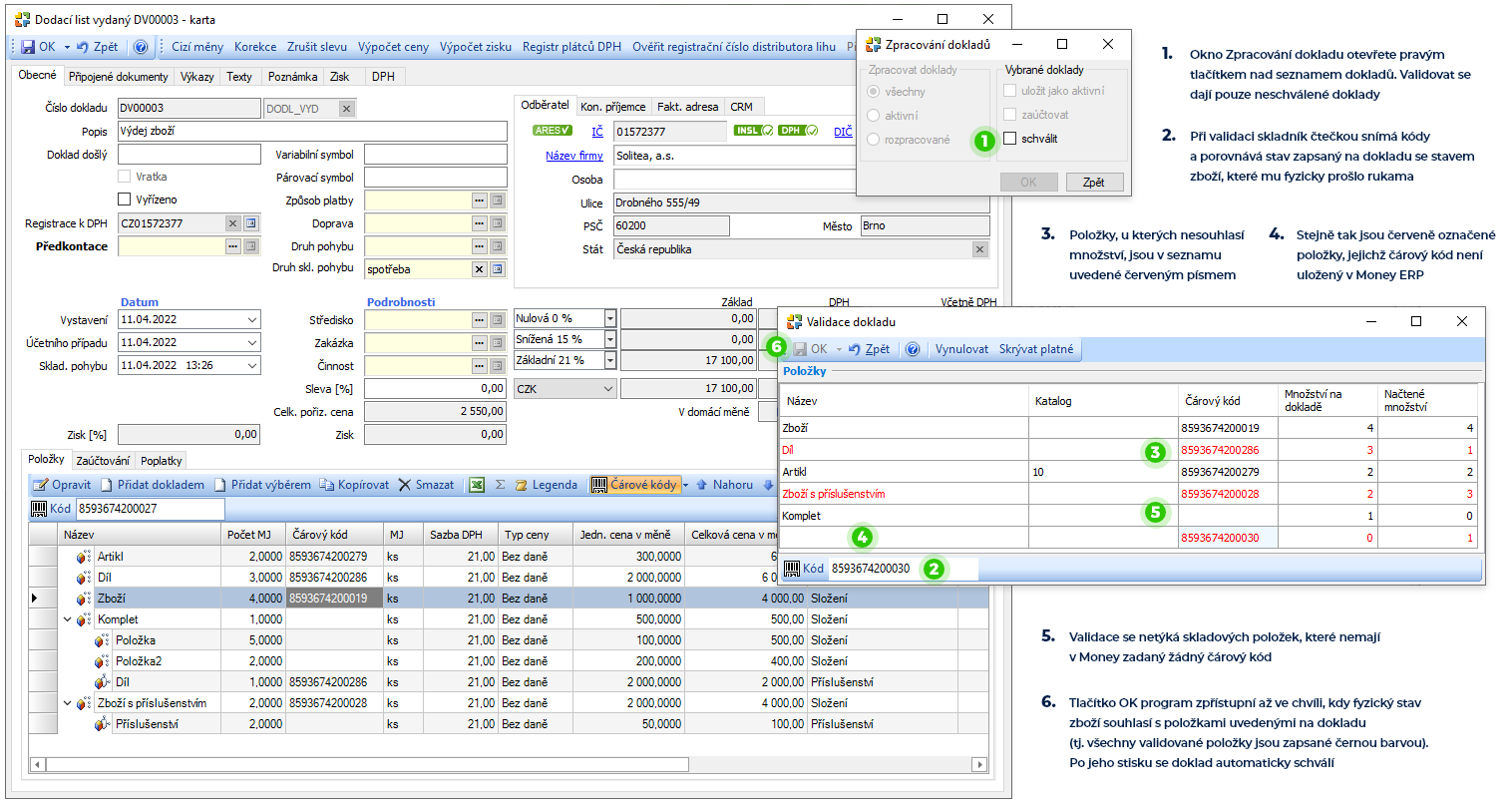The width and height of the screenshot is (1512, 808).
Task: Select the rozpracované radio button
Action: click(x=874, y=140)
